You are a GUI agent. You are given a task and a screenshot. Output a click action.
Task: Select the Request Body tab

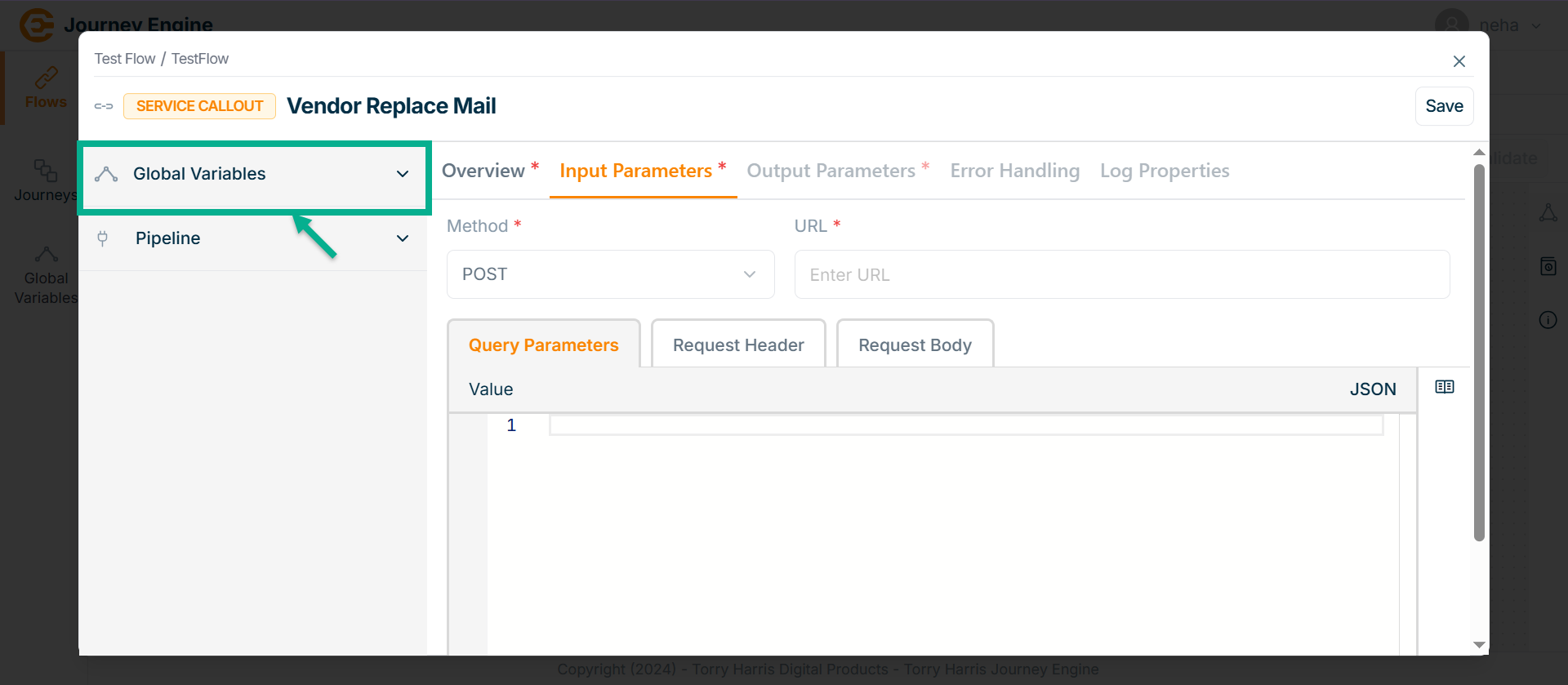tap(915, 345)
